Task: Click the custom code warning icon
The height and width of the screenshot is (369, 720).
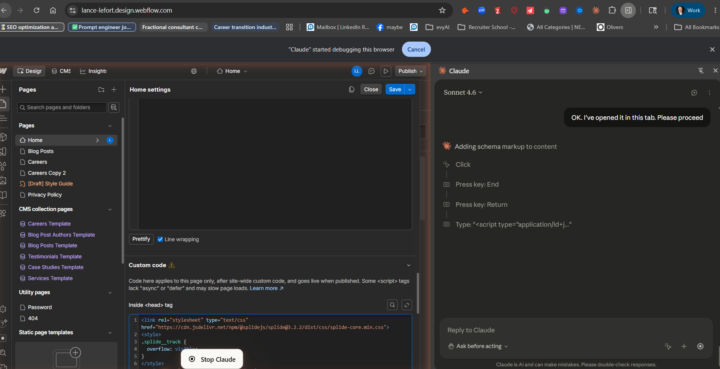Action: click(172, 265)
